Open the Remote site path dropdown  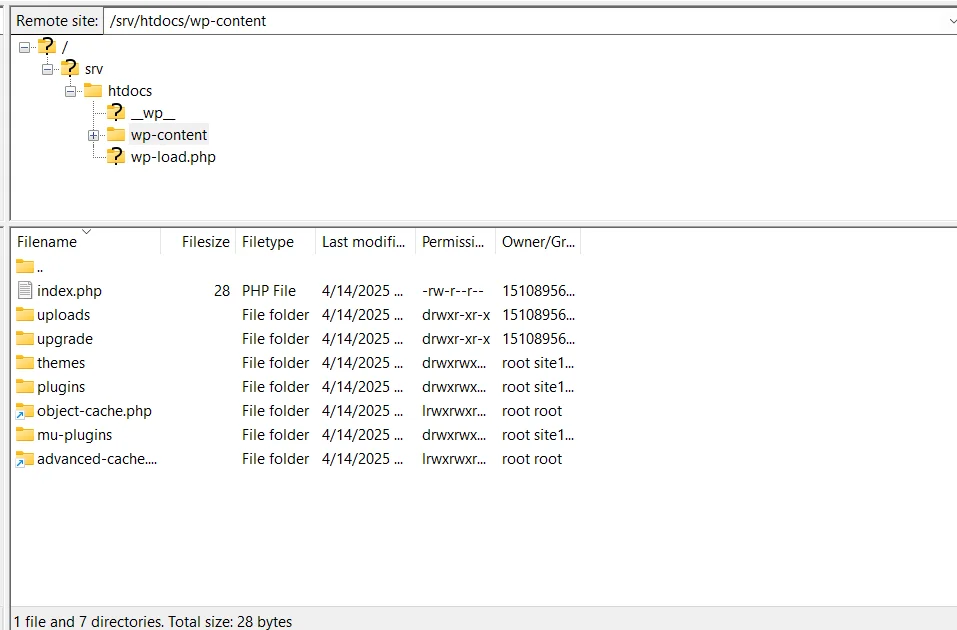(951, 21)
